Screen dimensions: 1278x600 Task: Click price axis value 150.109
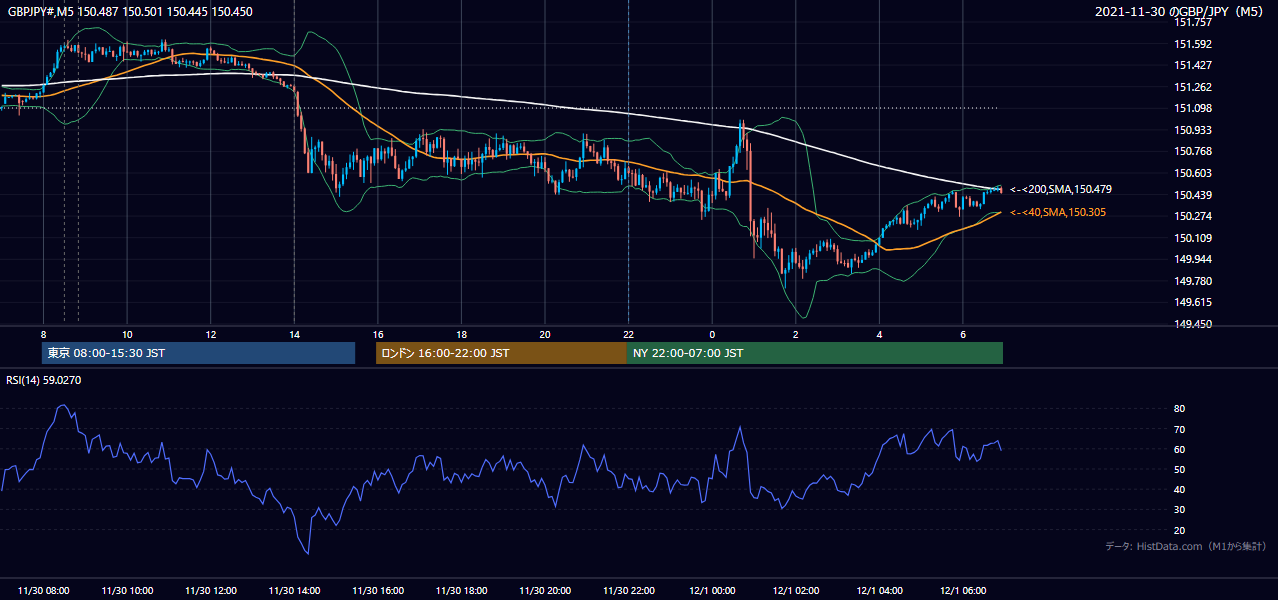point(1192,238)
